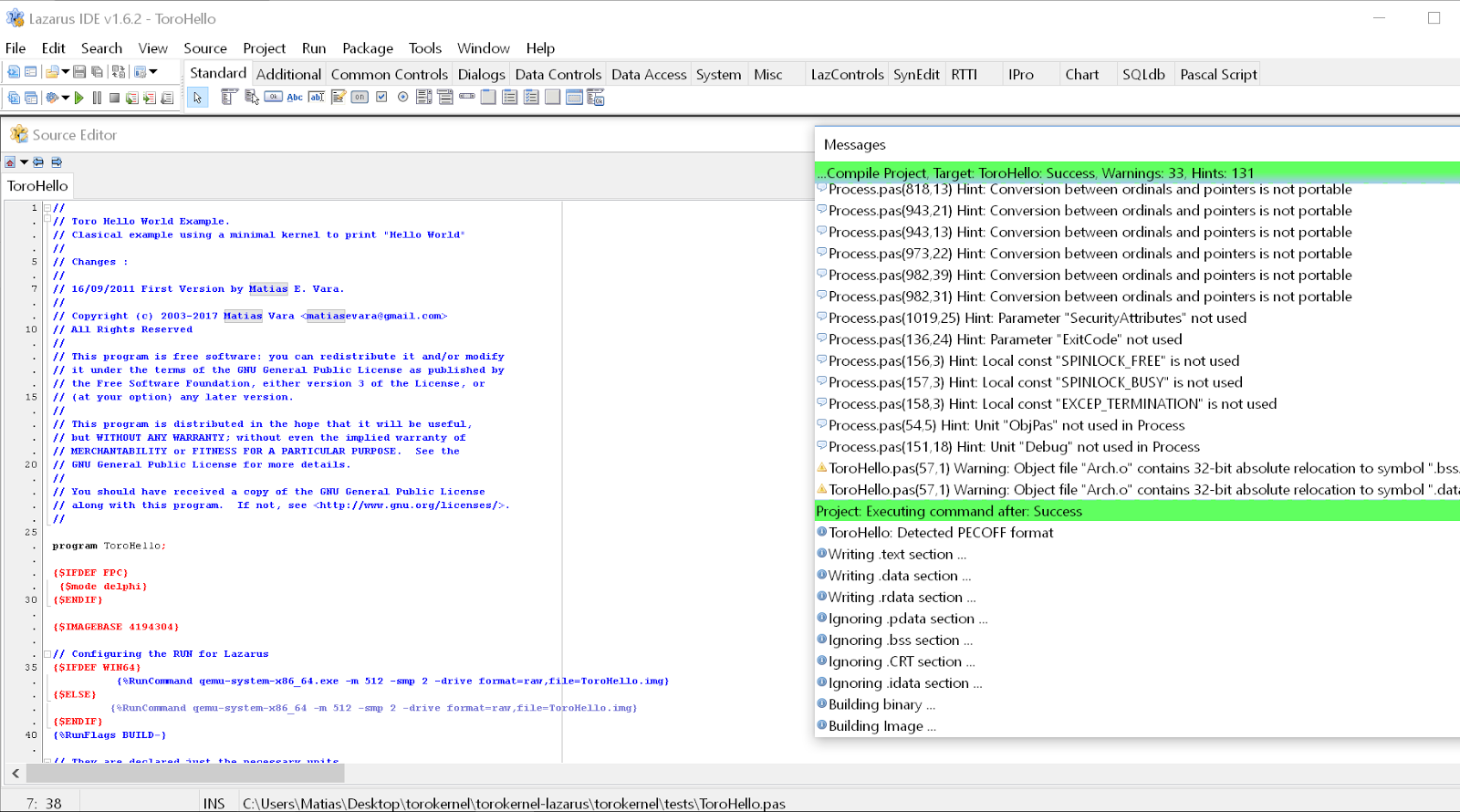This screenshot has height=812, width=1460.
Task: Switch to the SynEdit component tab
Action: [x=916, y=75]
